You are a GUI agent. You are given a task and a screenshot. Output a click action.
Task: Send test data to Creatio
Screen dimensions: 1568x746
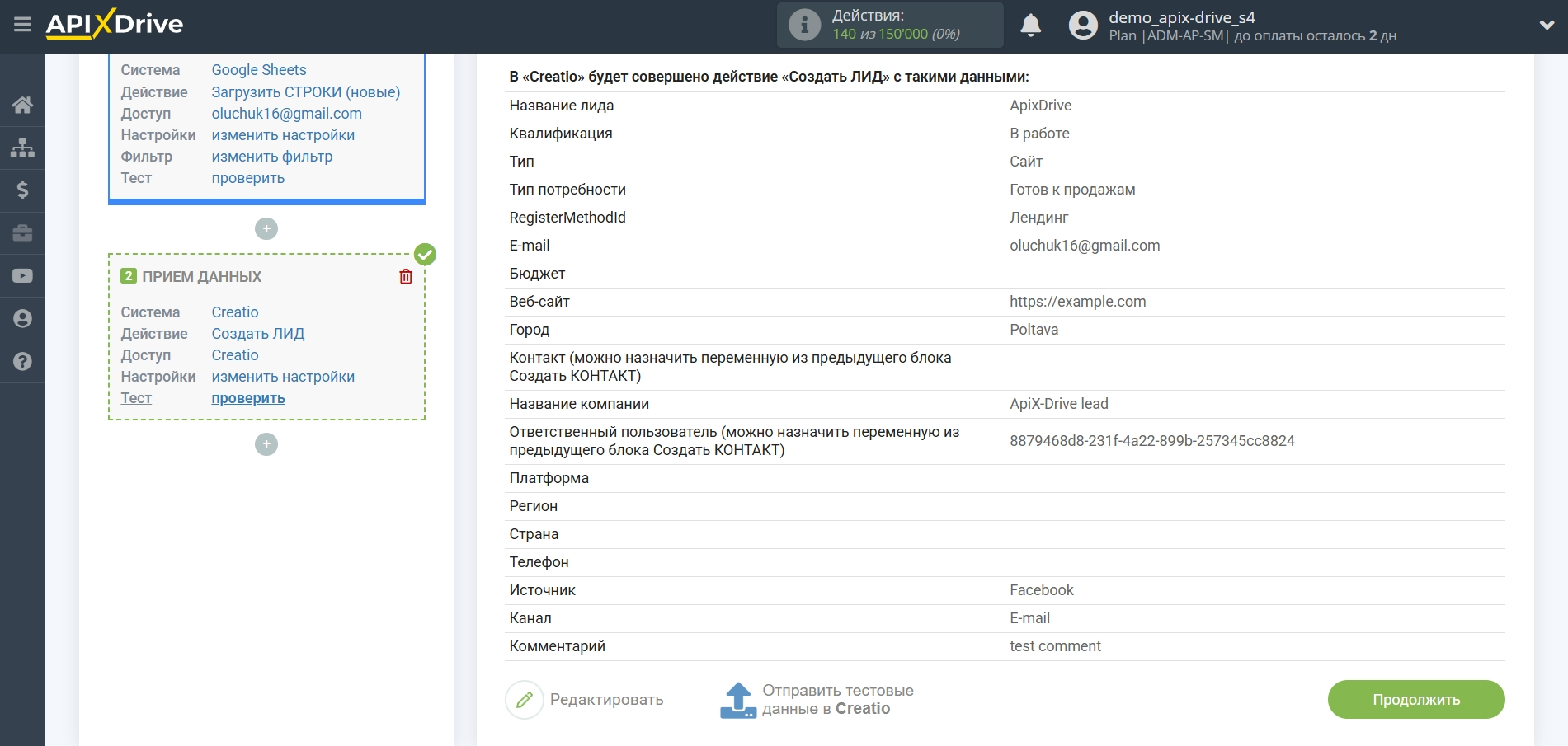(817, 700)
